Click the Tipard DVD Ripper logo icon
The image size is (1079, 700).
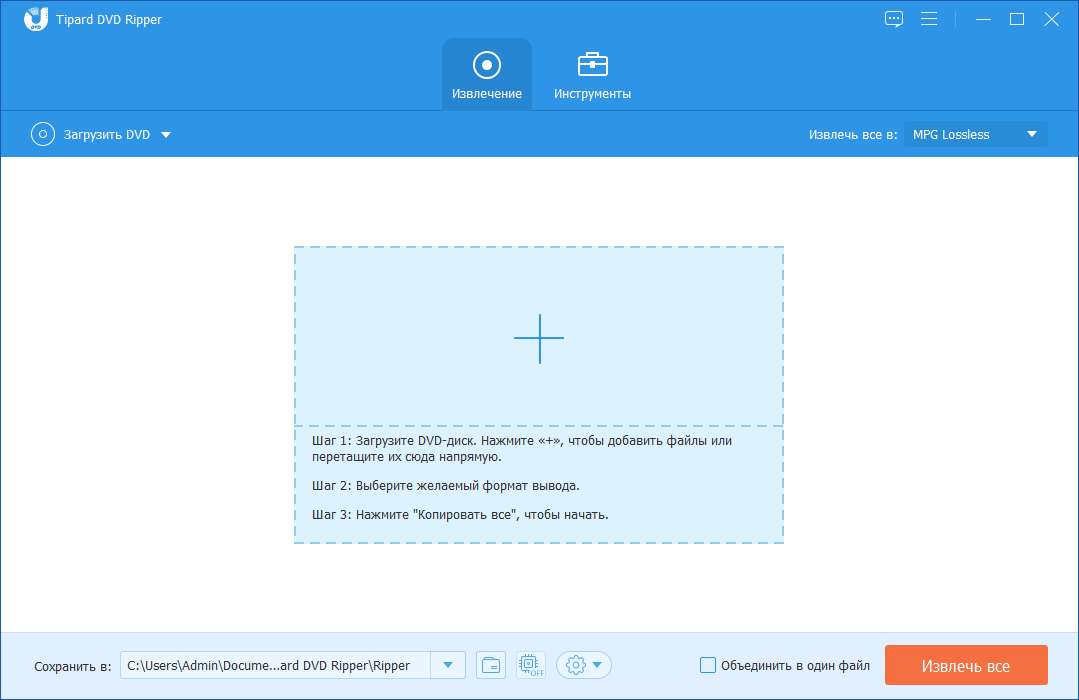(x=36, y=19)
